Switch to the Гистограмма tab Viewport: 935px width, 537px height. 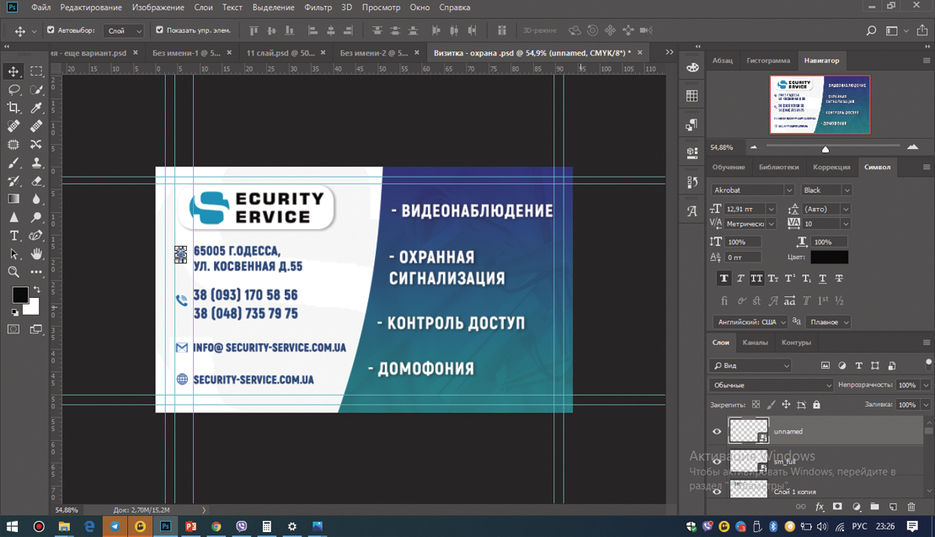point(768,61)
